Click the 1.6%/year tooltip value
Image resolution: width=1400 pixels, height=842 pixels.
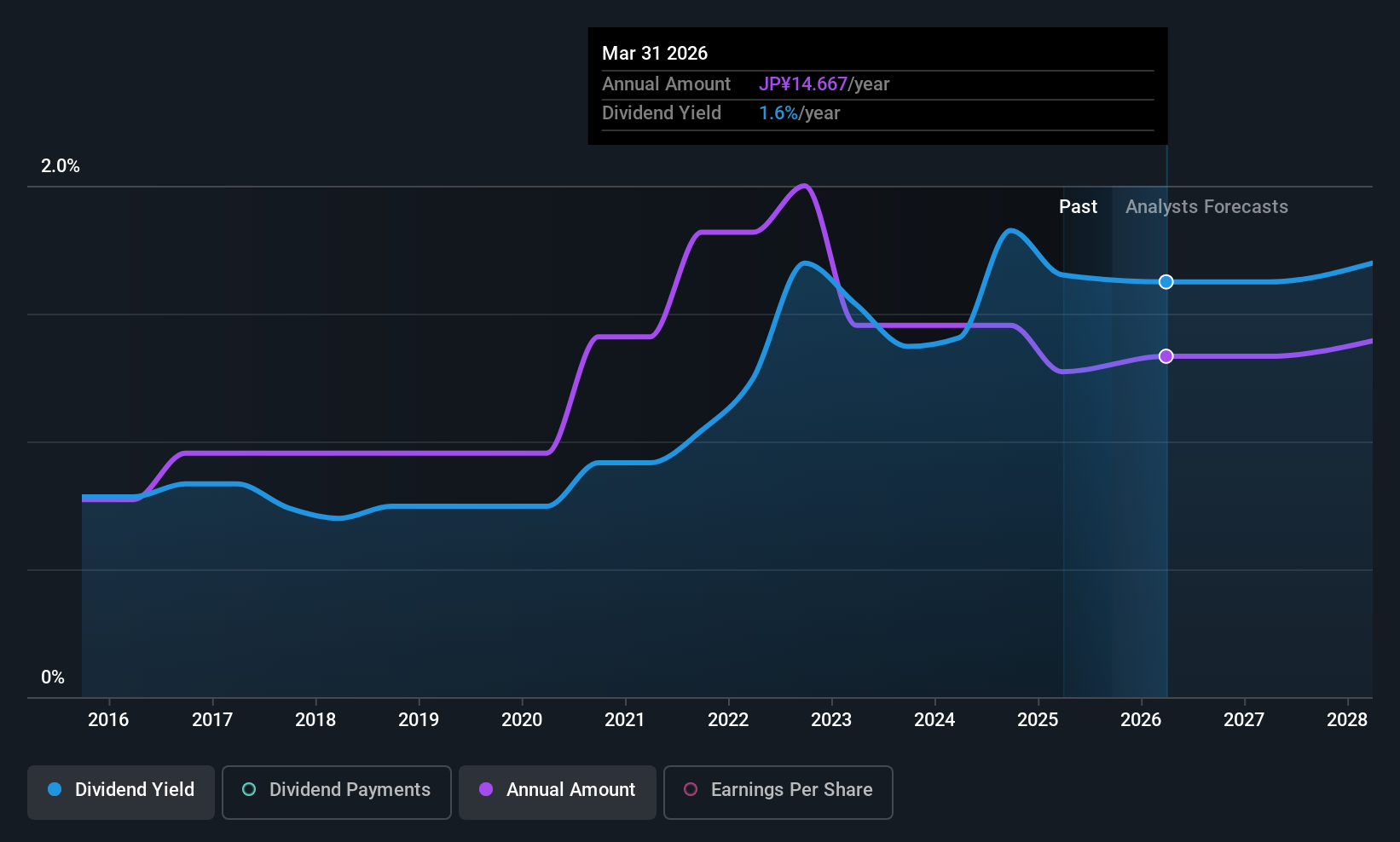[x=800, y=113]
